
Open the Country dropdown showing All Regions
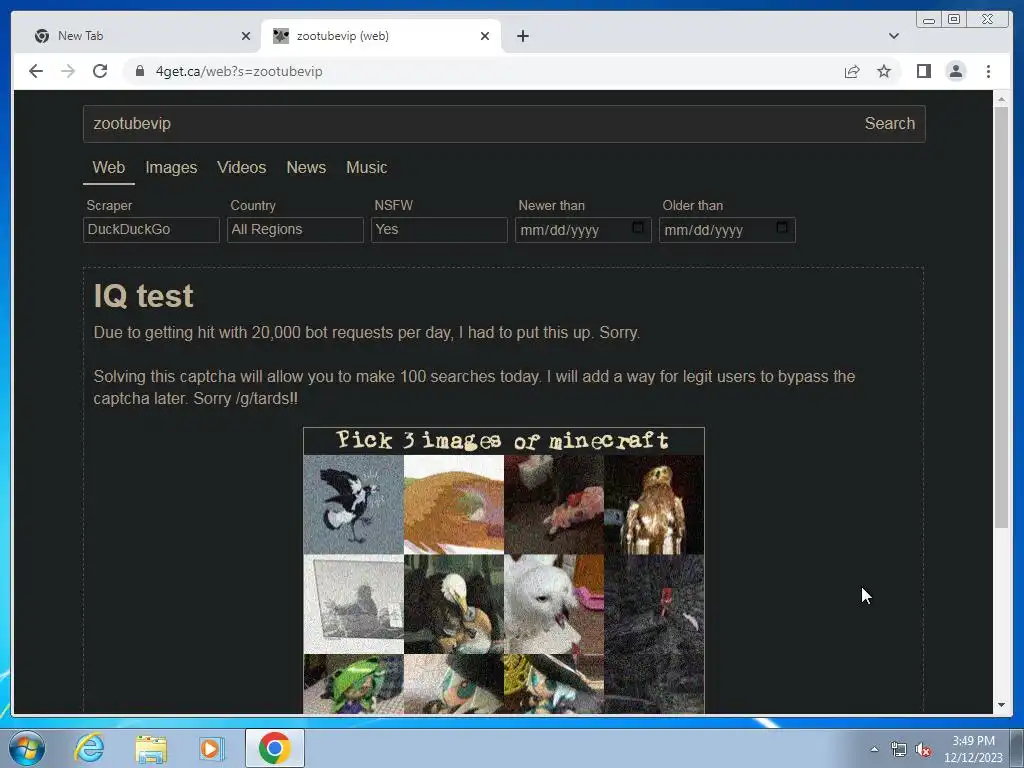coord(295,230)
